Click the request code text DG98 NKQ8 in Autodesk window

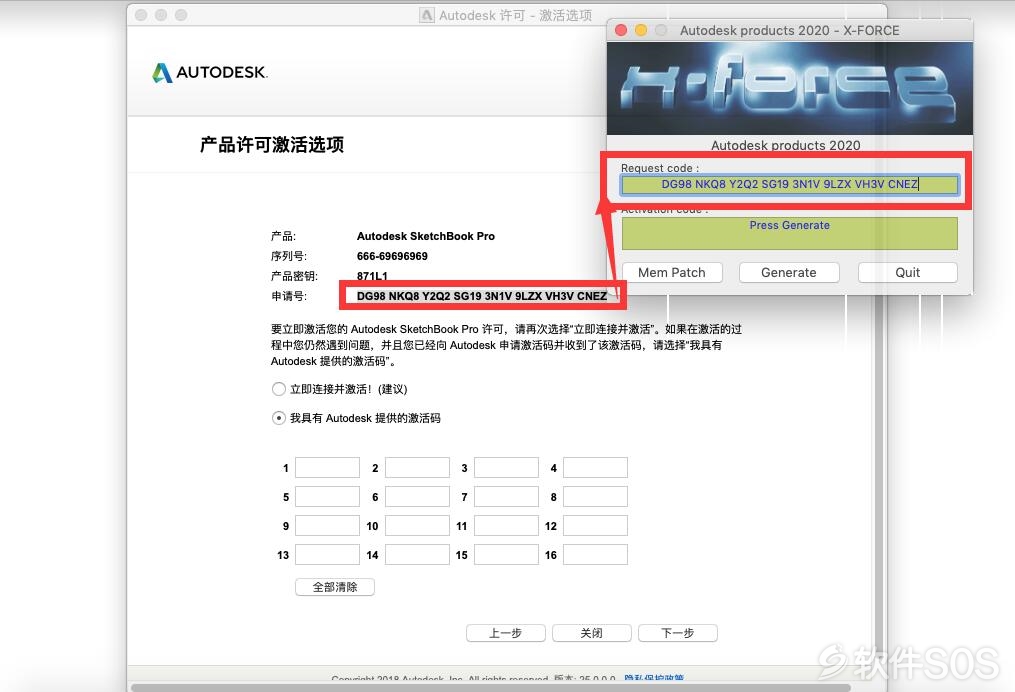pyautogui.click(x=482, y=296)
